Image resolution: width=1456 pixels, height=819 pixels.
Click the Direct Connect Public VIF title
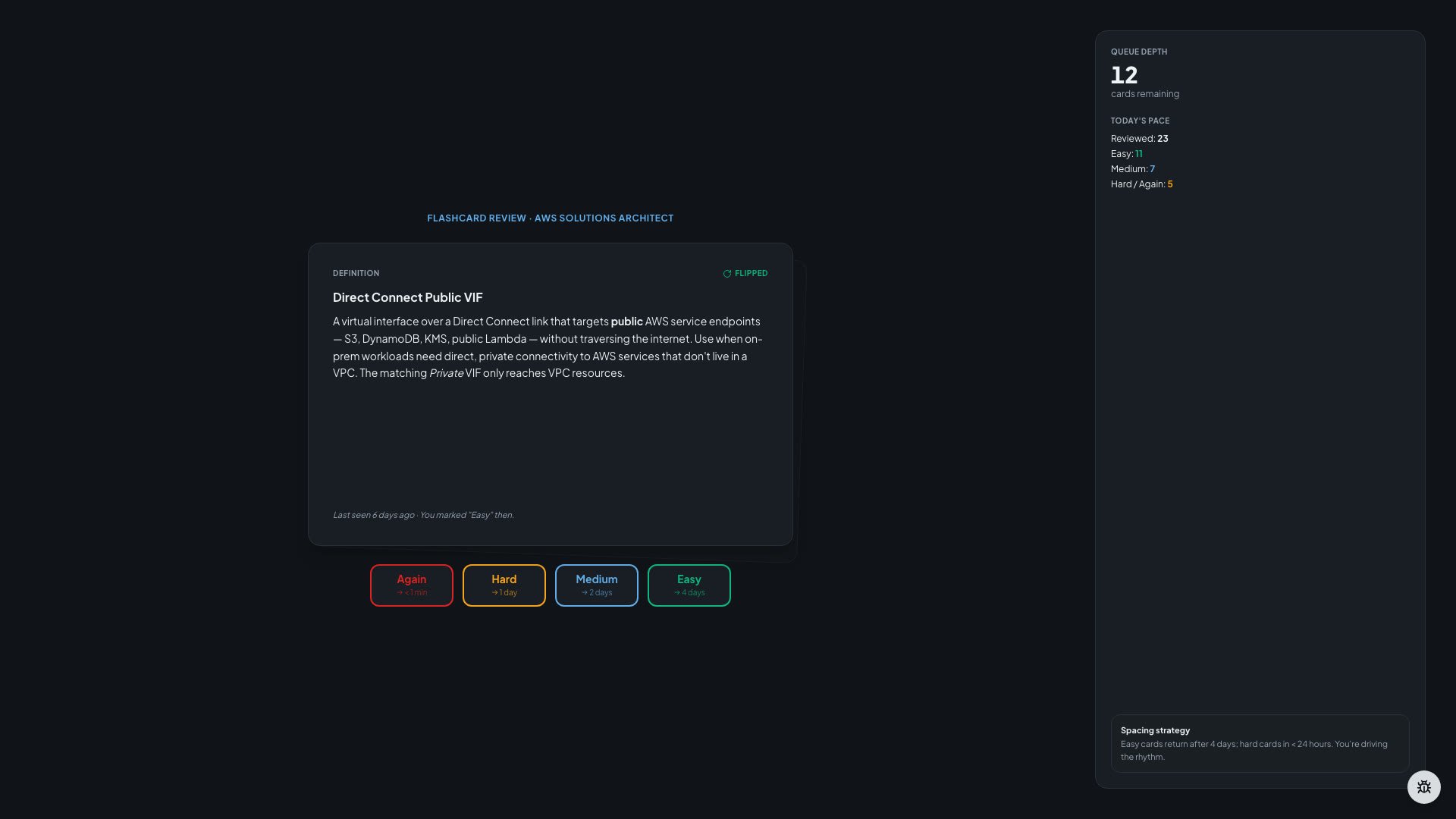[408, 297]
